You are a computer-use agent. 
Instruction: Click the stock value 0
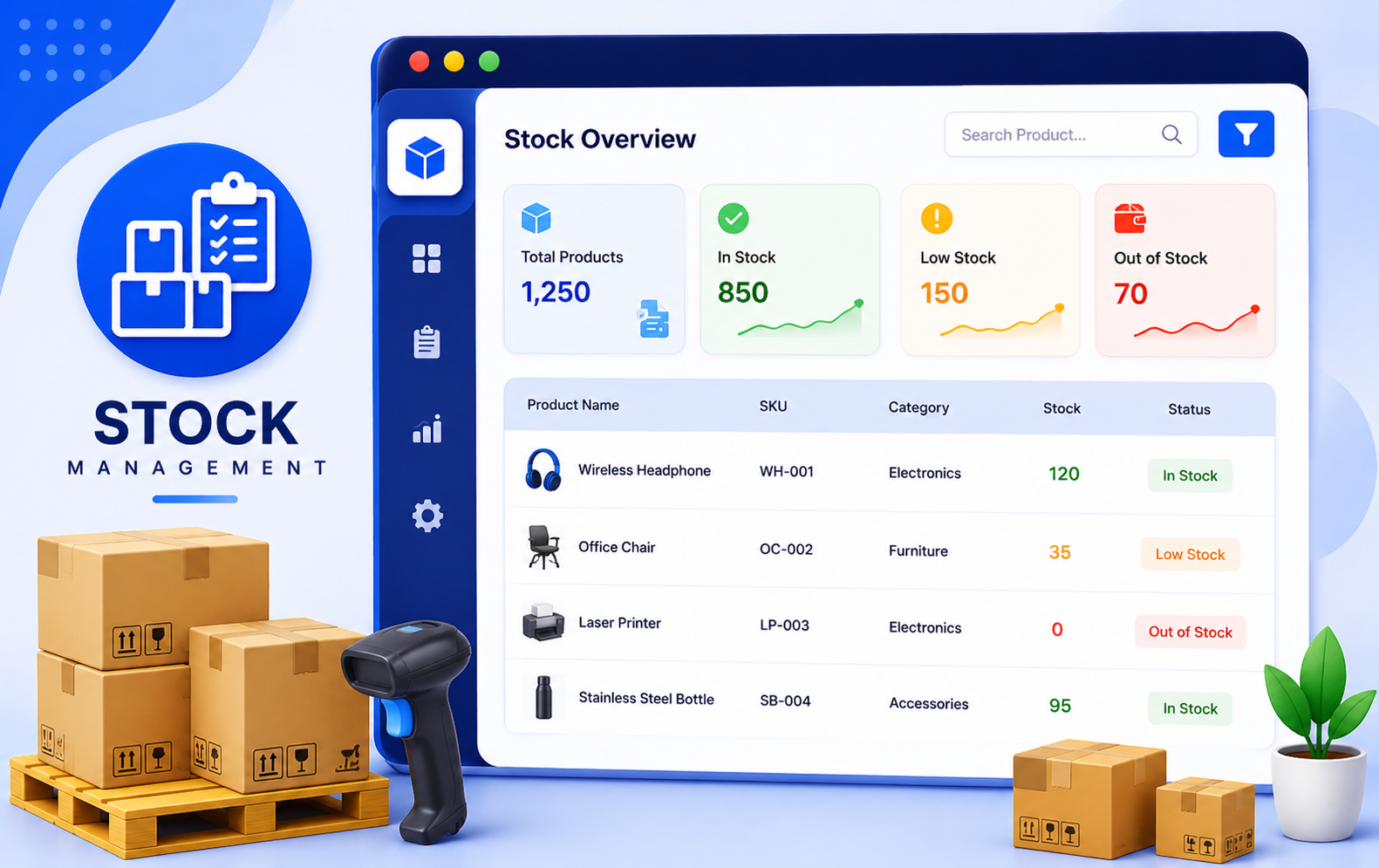click(1057, 629)
